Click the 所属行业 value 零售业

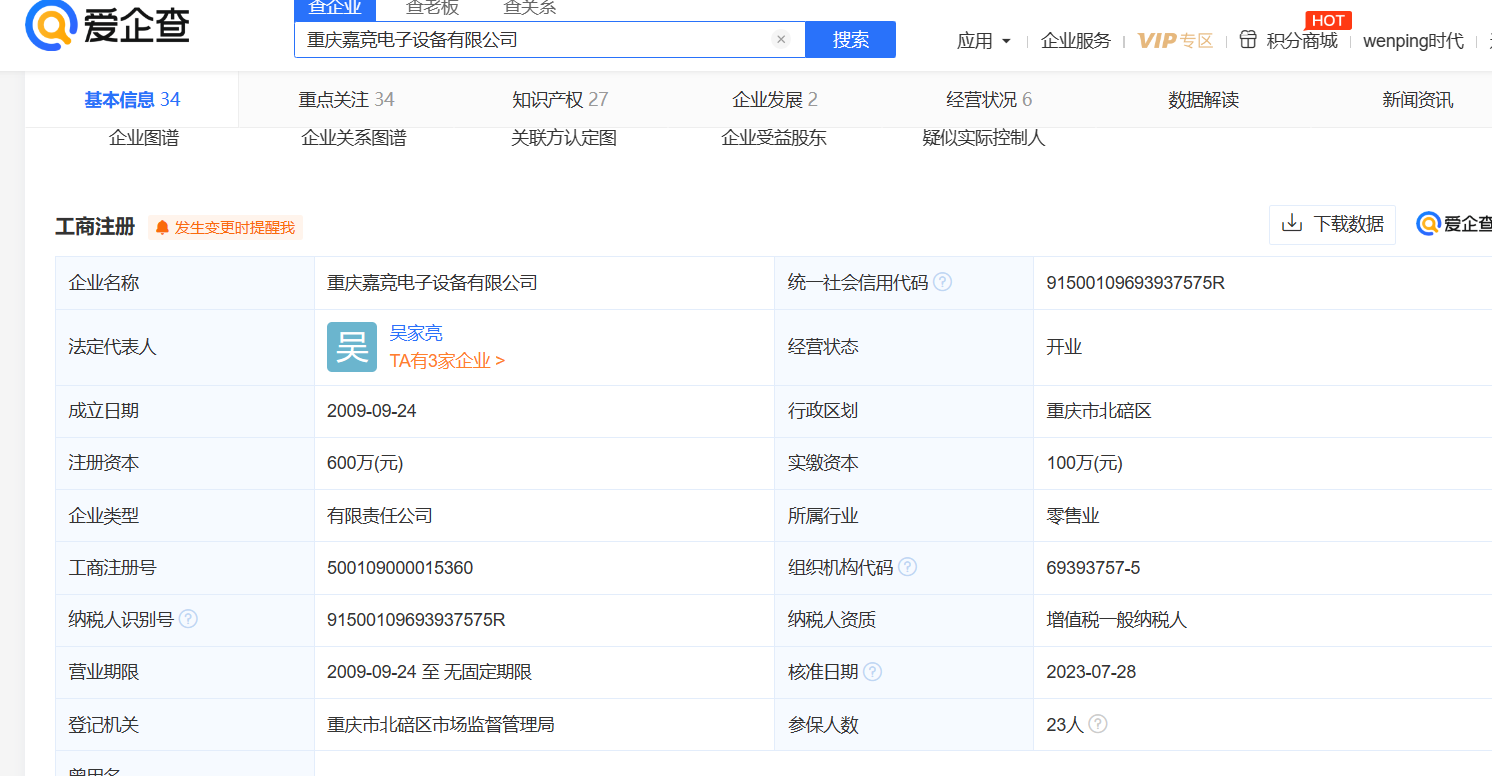[1073, 516]
